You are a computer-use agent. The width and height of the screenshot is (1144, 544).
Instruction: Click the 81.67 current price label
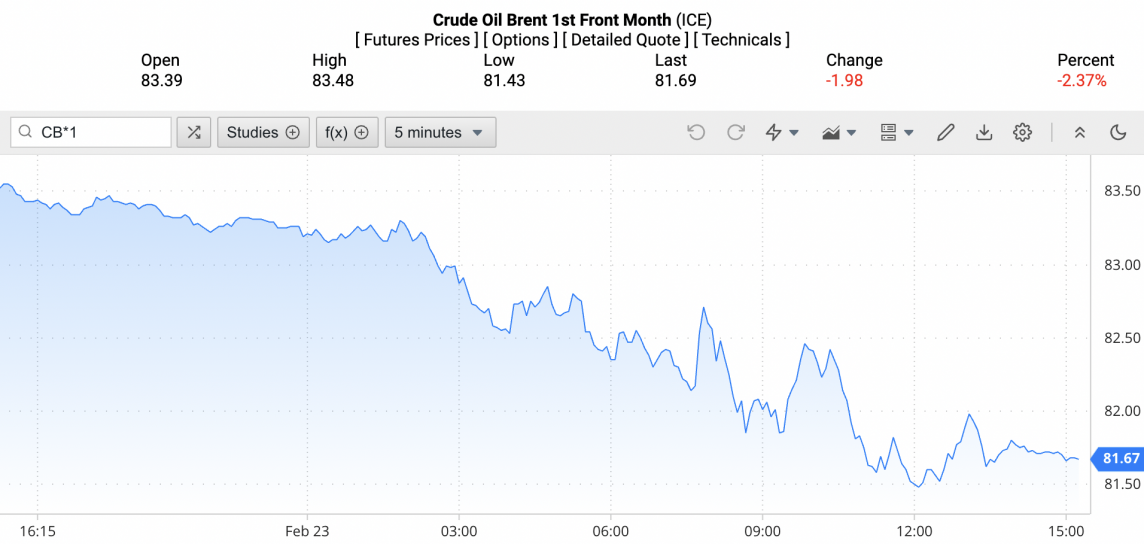click(1120, 459)
